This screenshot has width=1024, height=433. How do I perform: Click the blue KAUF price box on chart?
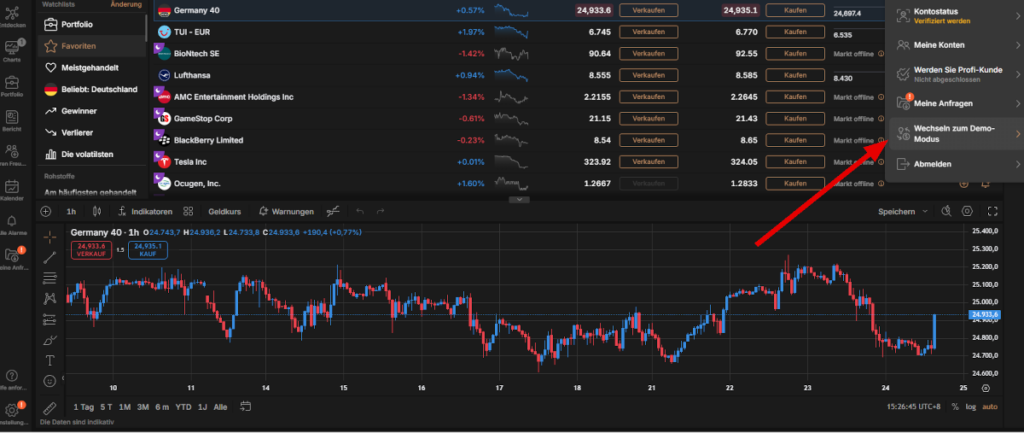(148, 250)
